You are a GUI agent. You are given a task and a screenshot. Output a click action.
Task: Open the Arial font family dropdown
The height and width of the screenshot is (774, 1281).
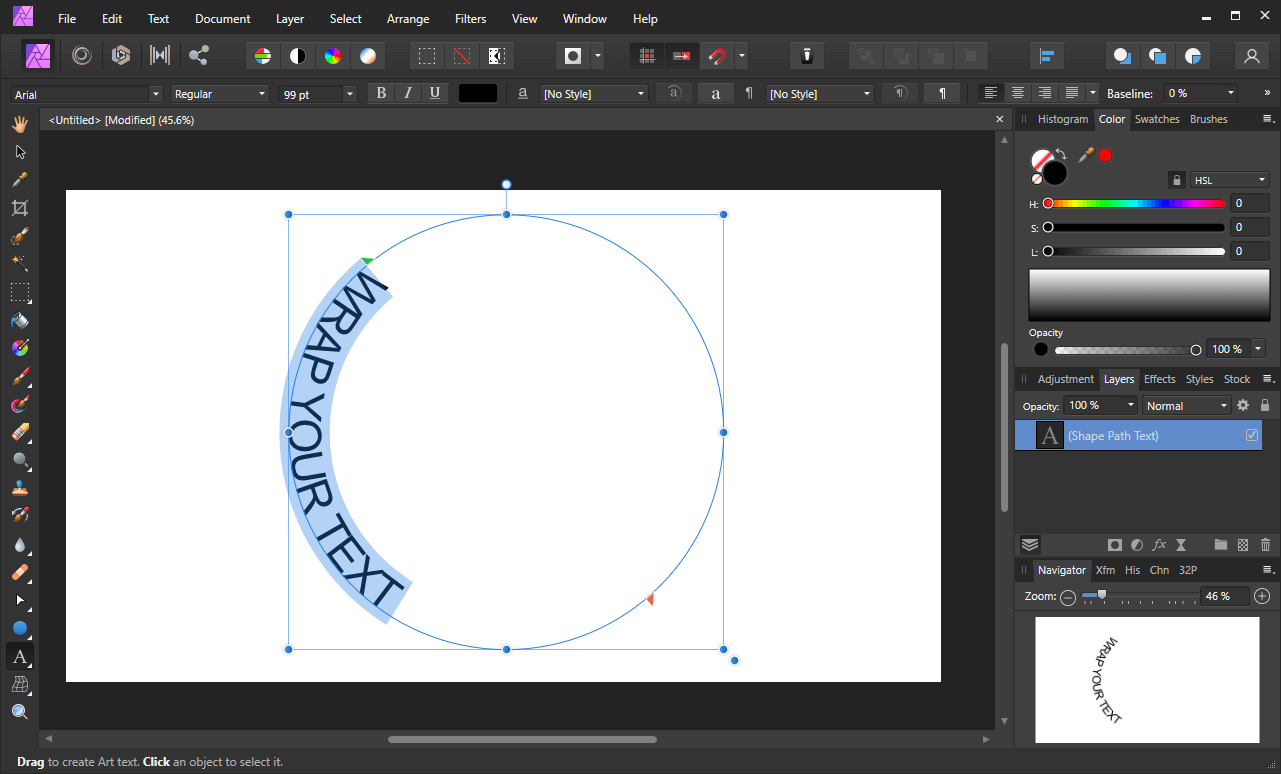(86, 94)
